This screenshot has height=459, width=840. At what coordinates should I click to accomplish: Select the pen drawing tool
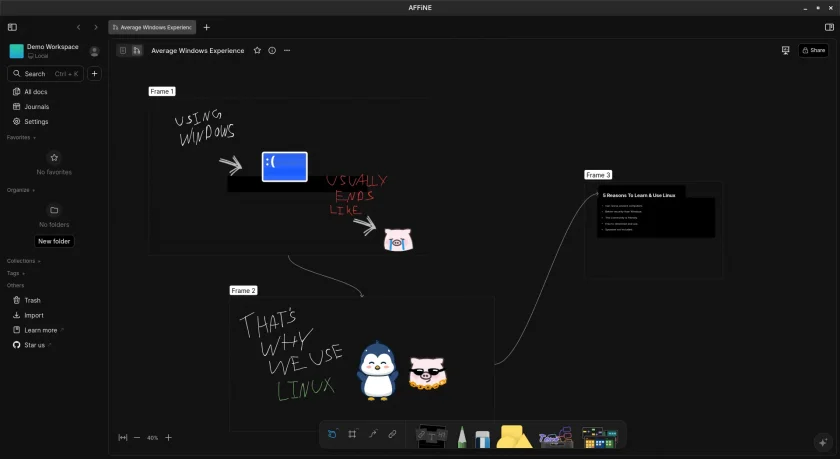coord(462,437)
